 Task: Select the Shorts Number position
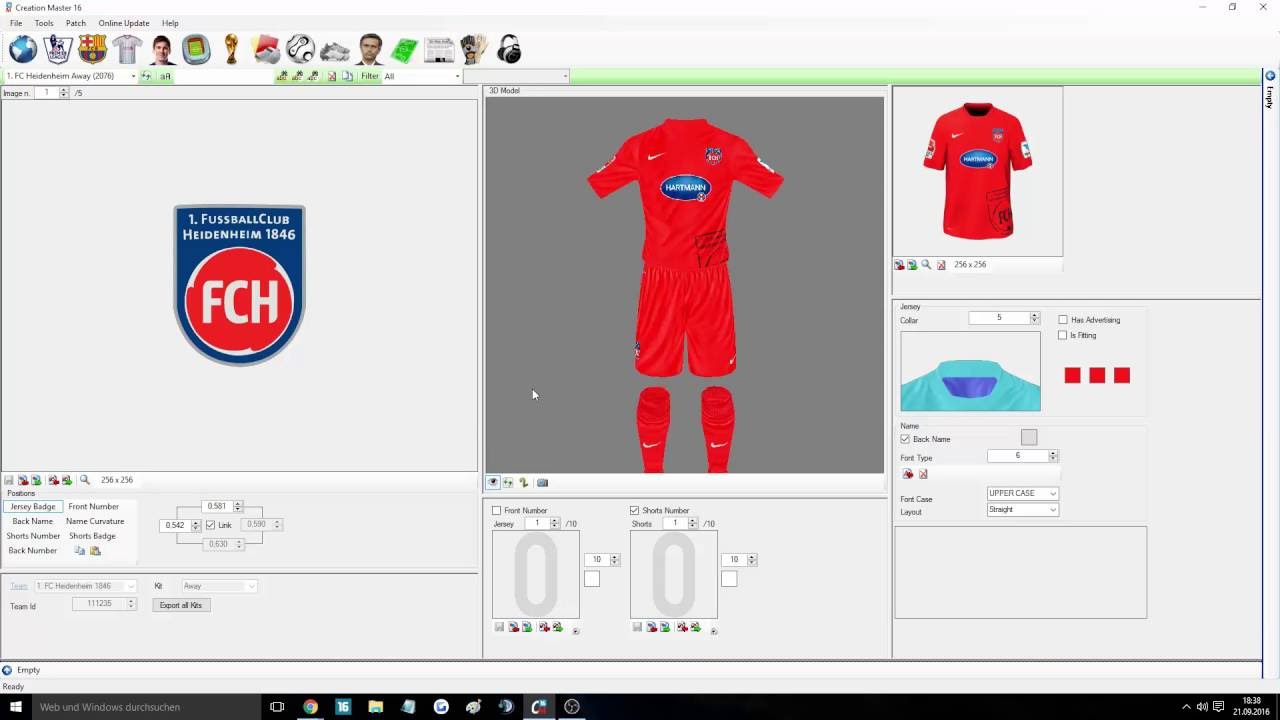[33, 536]
